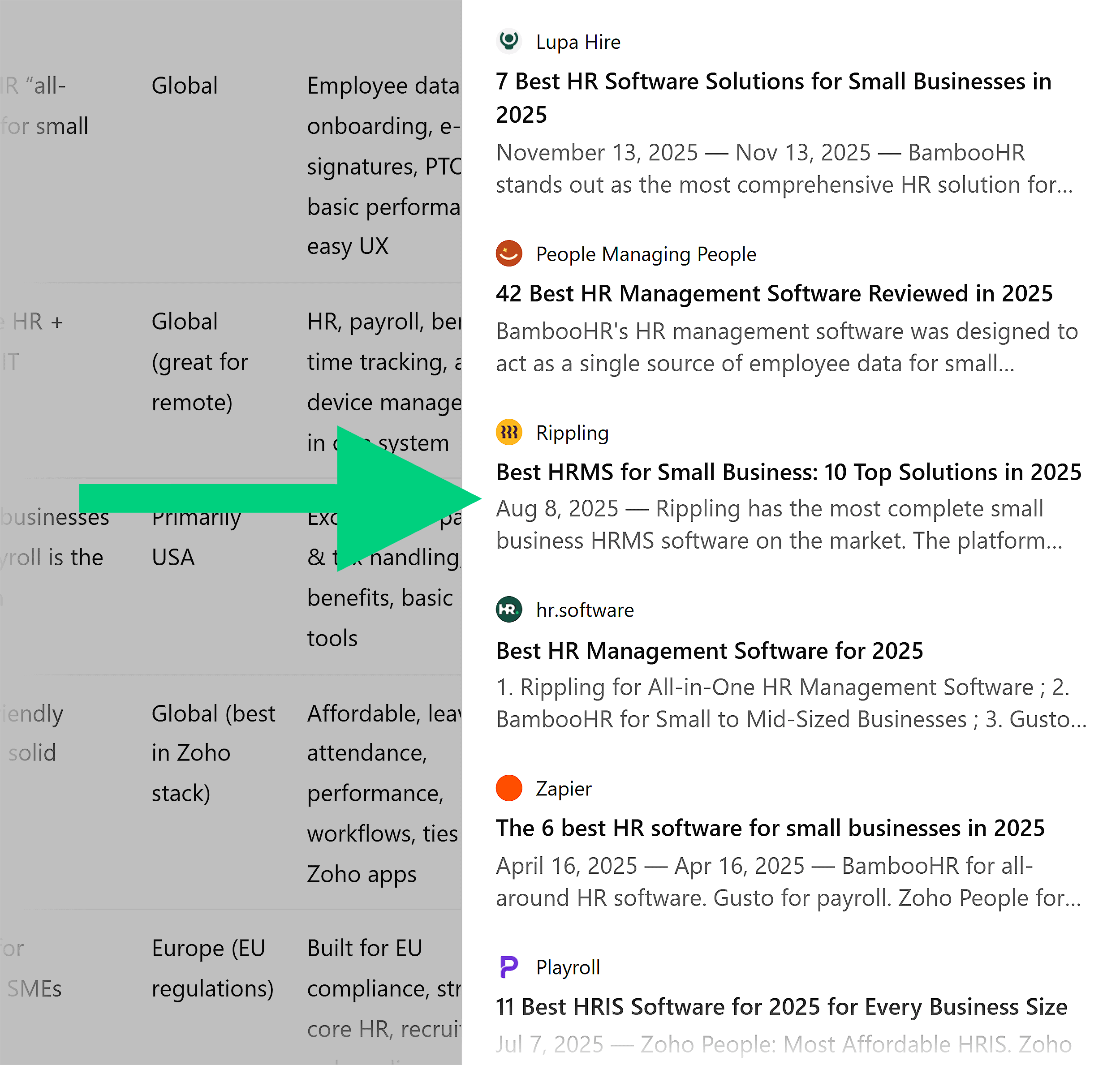This screenshot has height=1065, width=1120.
Task: Click the snippet starting 'April 16, 2025'
Action: click(788, 882)
